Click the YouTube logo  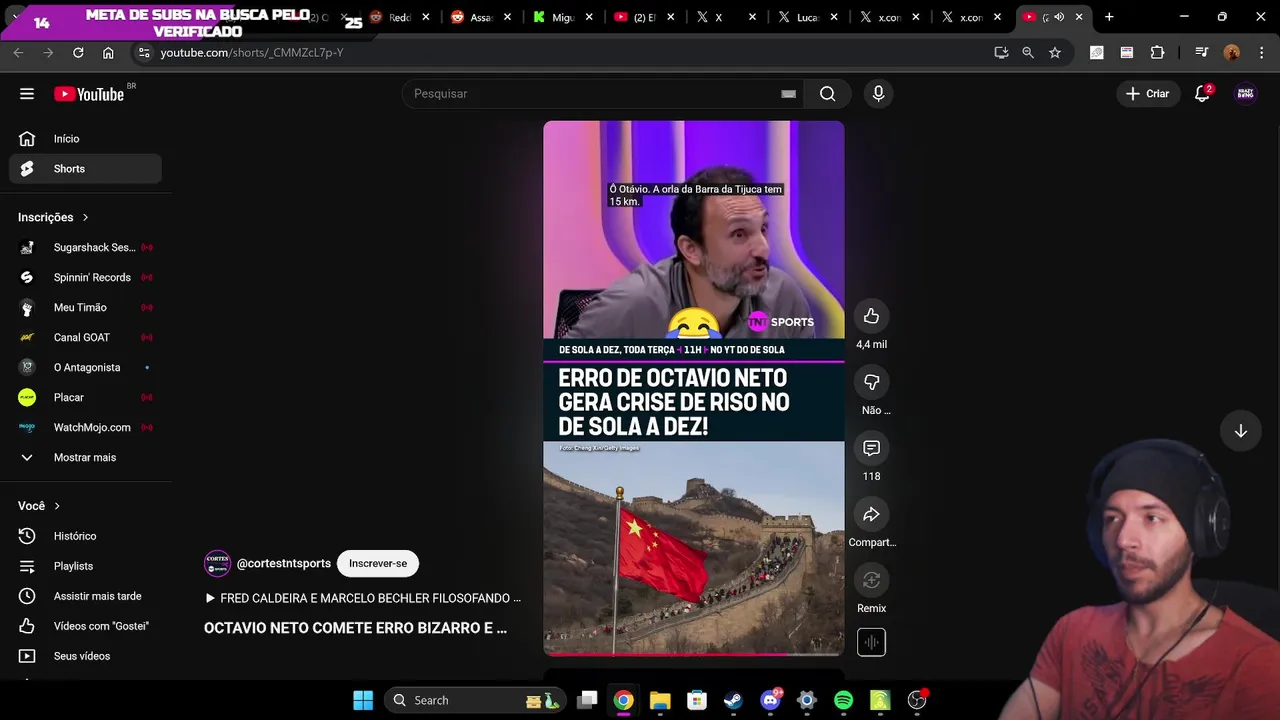click(x=90, y=94)
